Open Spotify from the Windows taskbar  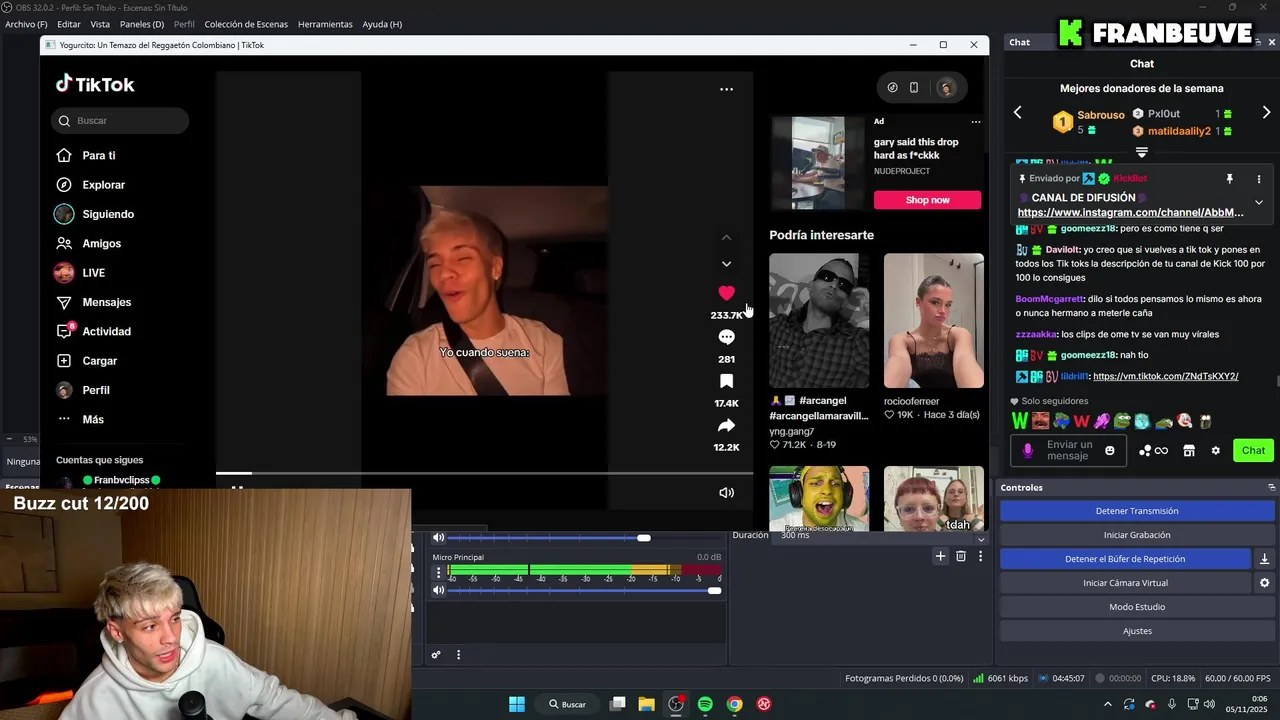tap(705, 704)
